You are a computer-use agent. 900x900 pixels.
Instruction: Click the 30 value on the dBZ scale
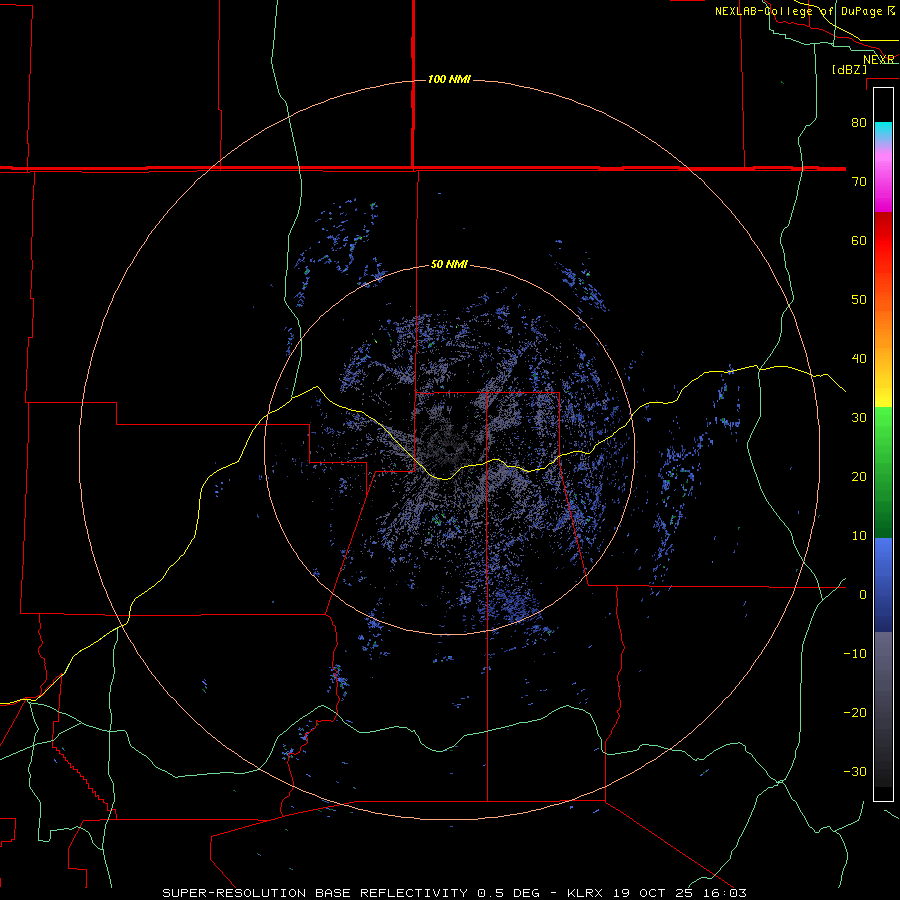[x=859, y=417]
